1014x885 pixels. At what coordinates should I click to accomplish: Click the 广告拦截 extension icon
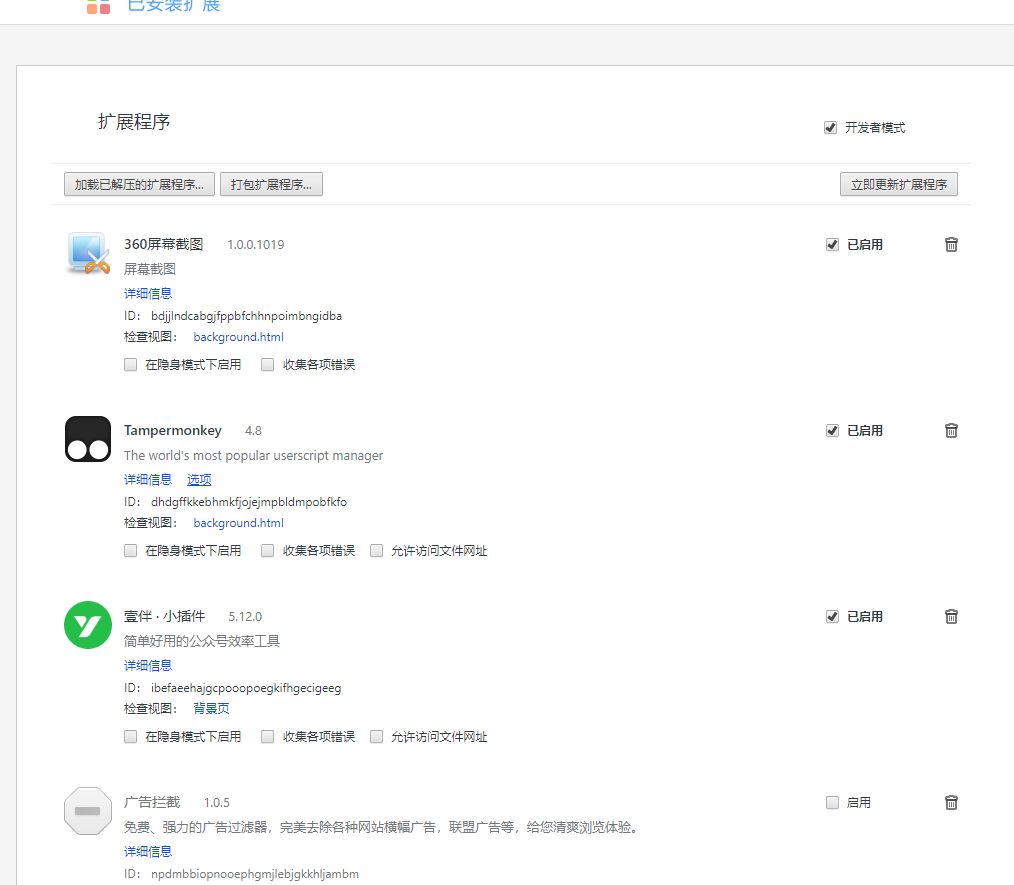[x=88, y=811]
